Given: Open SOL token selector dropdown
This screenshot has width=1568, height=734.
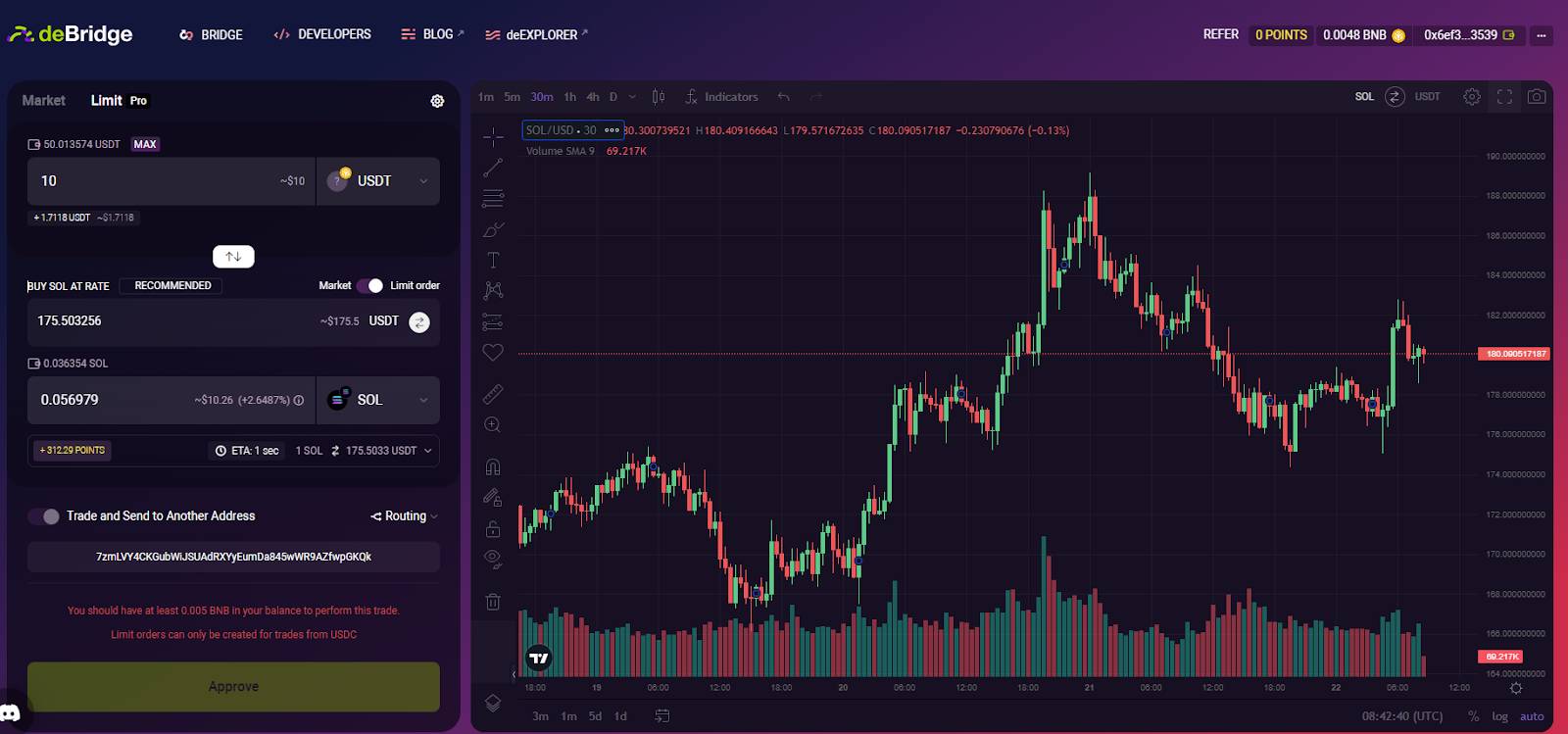Looking at the screenshot, I should (378, 400).
